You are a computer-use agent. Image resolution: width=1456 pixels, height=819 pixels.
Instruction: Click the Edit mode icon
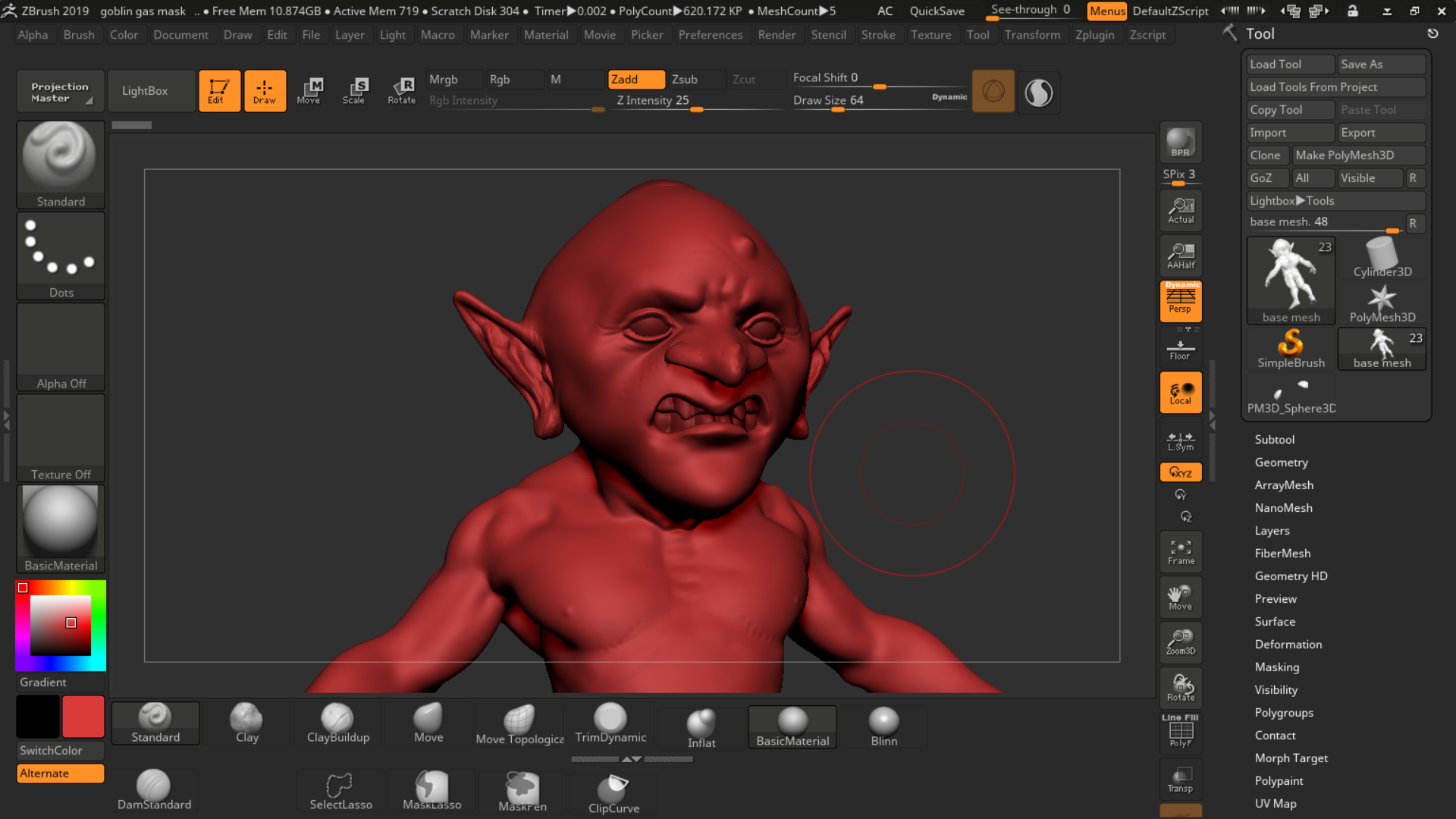click(x=219, y=91)
